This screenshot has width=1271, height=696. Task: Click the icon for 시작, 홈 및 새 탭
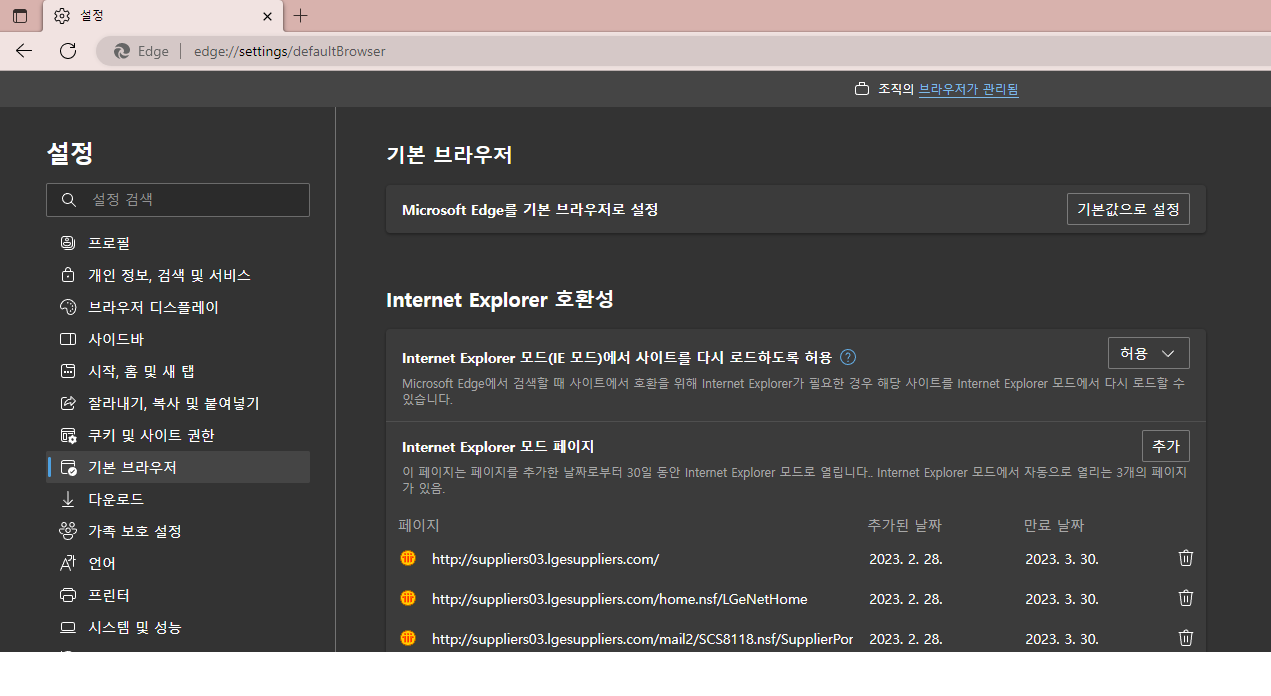click(68, 371)
